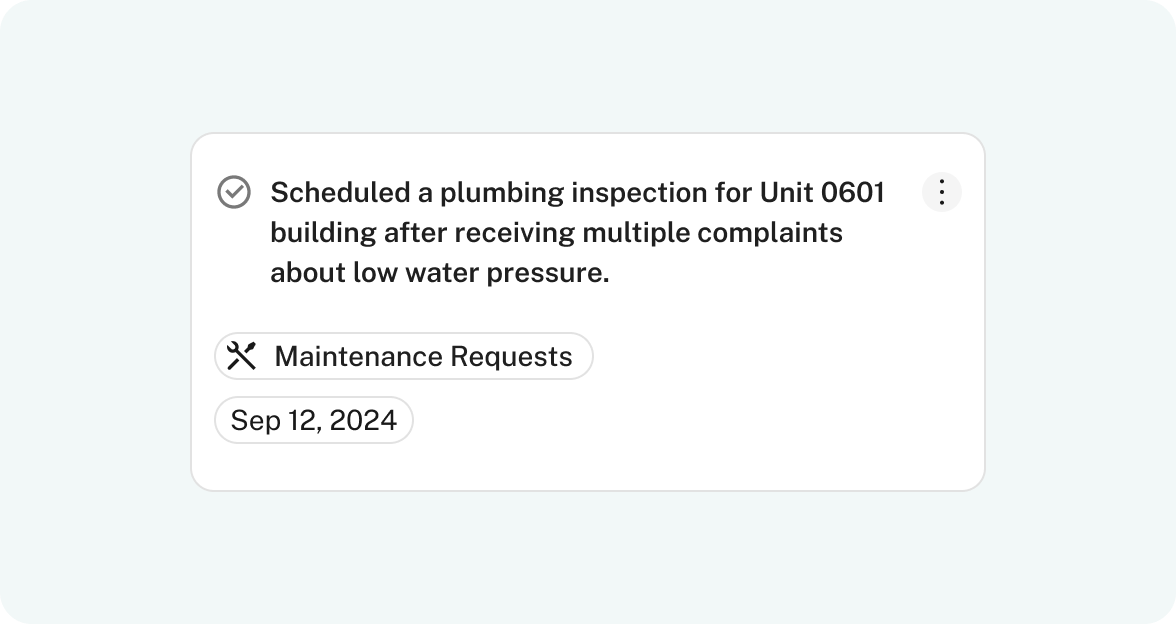Mark the plumbing inspection task complete
Image resolution: width=1176 pixels, height=624 pixels.
click(x=234, y=192)
